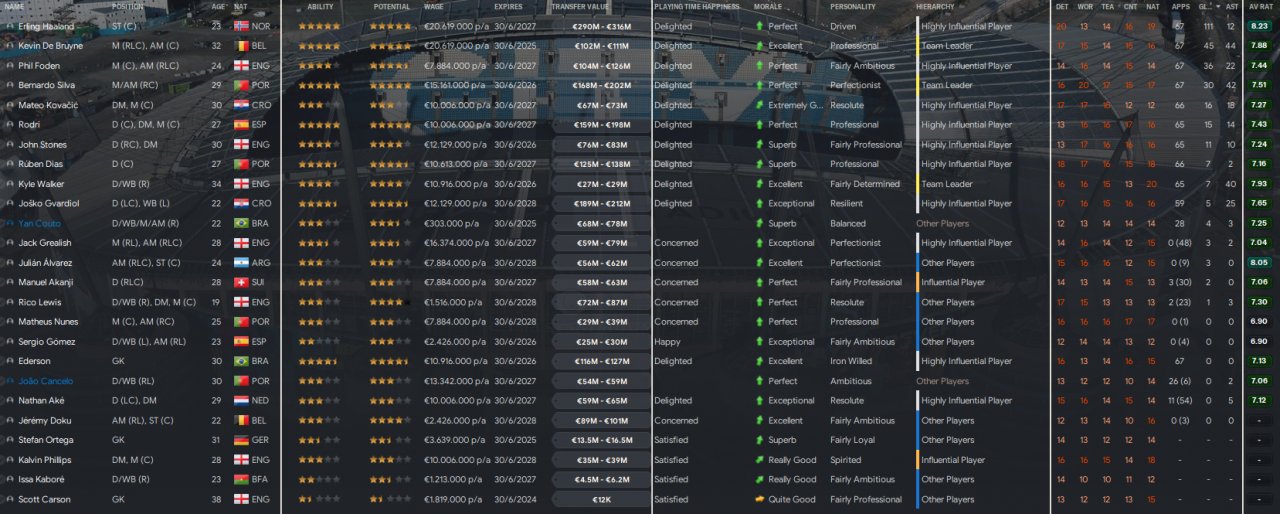Sort by the AV RAT column header
This screenshot has width=1280, height=514.
(x=1259, y=6)
